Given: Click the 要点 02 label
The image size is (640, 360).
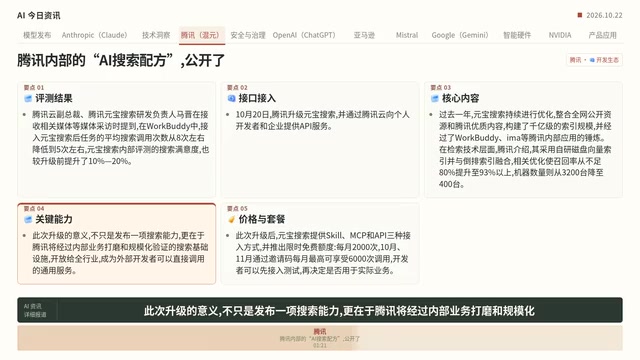Looking at the screenshot, I should [237, 87].
